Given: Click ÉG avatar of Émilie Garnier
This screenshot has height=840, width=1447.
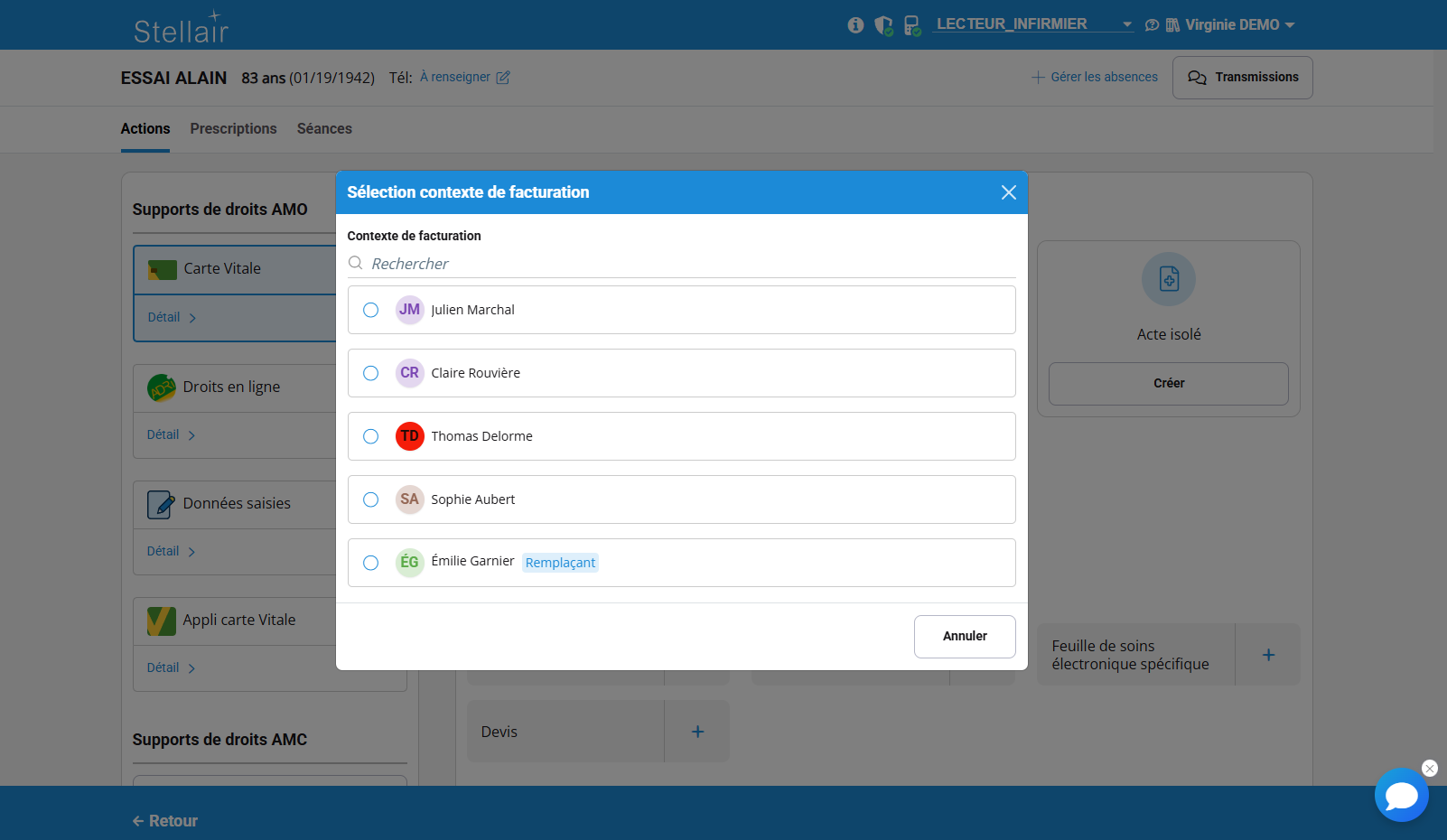Looking at the screenshot, I should [410, 563].
